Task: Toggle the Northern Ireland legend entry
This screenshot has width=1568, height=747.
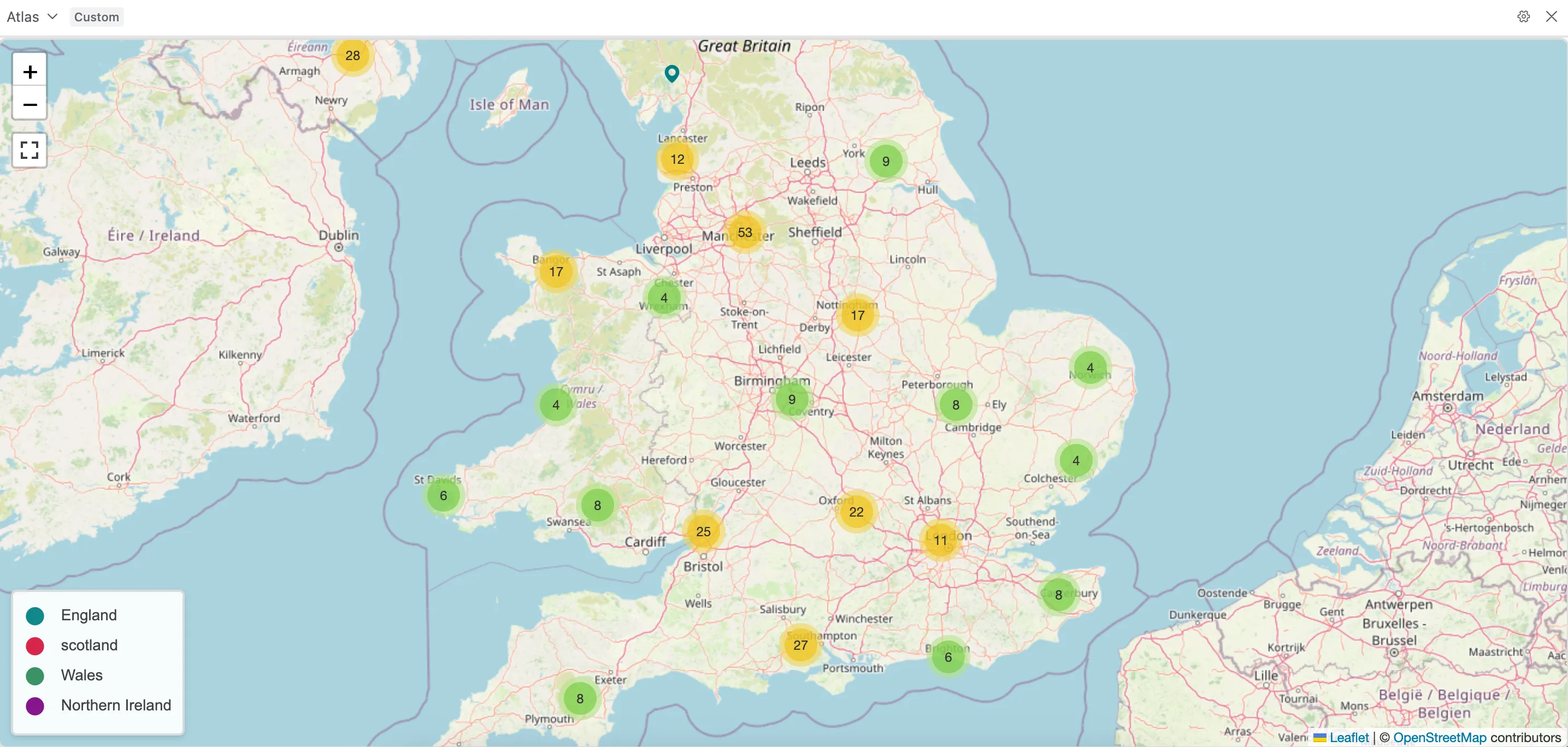Action: (116, 705)
